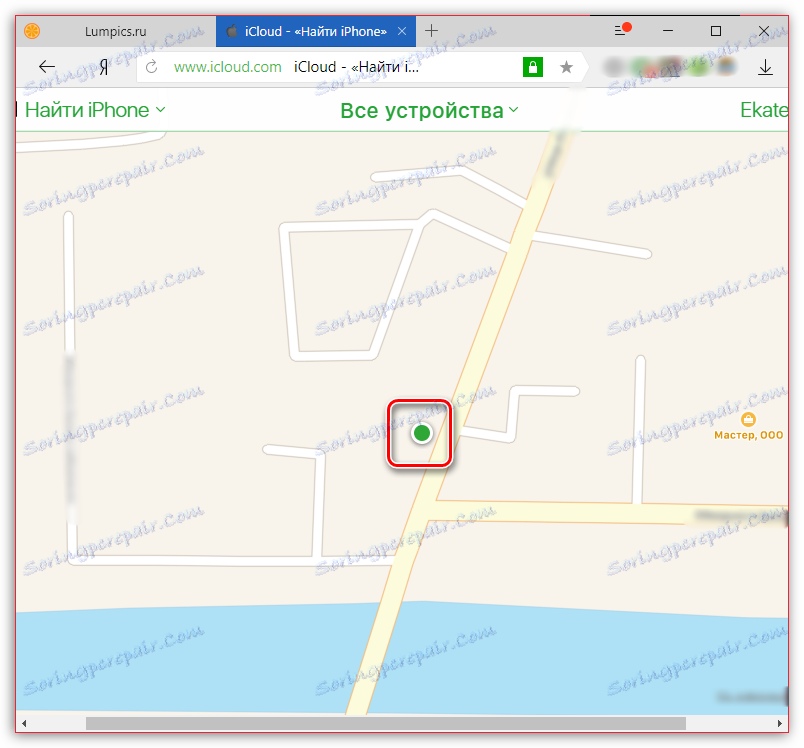
Task: Open the Ekaterina account menu
Action: pos(764,110)
